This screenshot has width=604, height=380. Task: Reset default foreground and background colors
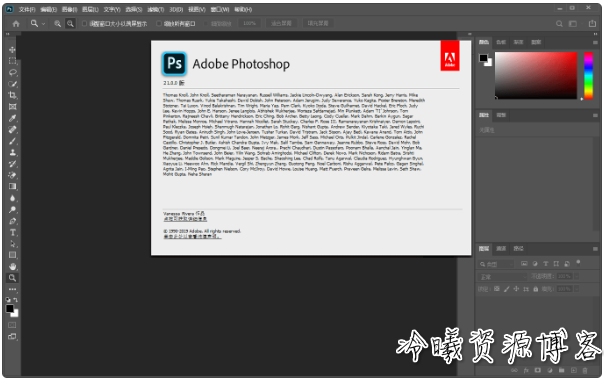coord(8,299)
